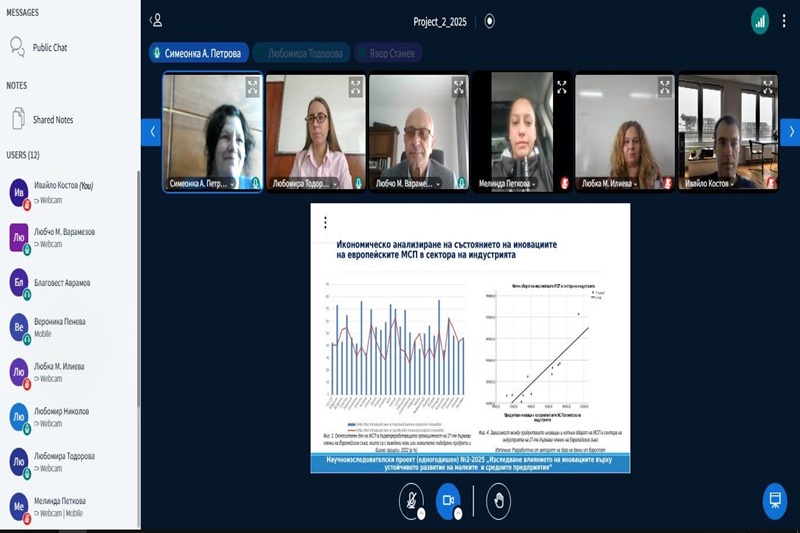Screen dimensions: 800x533
Task: Expand the webcam options chevron
Action: pyautogui.click(x=459, y=513)
